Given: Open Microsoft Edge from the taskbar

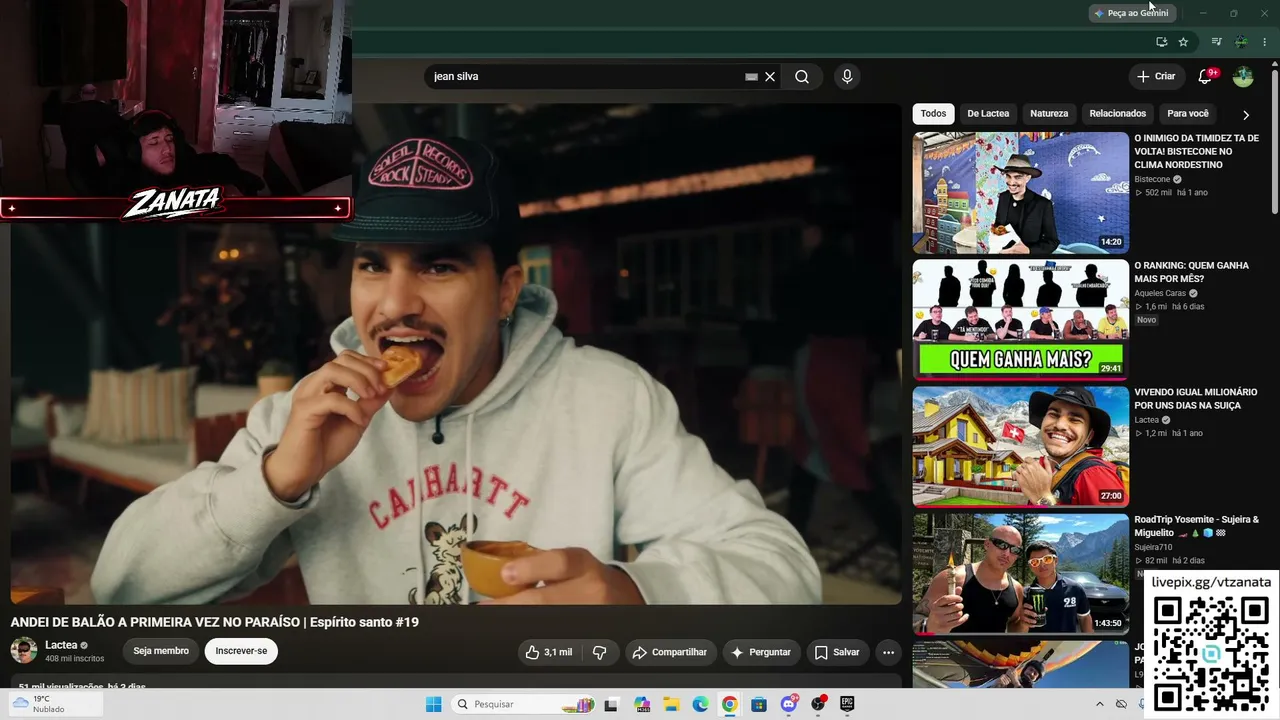Looking at the screenshot, I should pos(700,704).
